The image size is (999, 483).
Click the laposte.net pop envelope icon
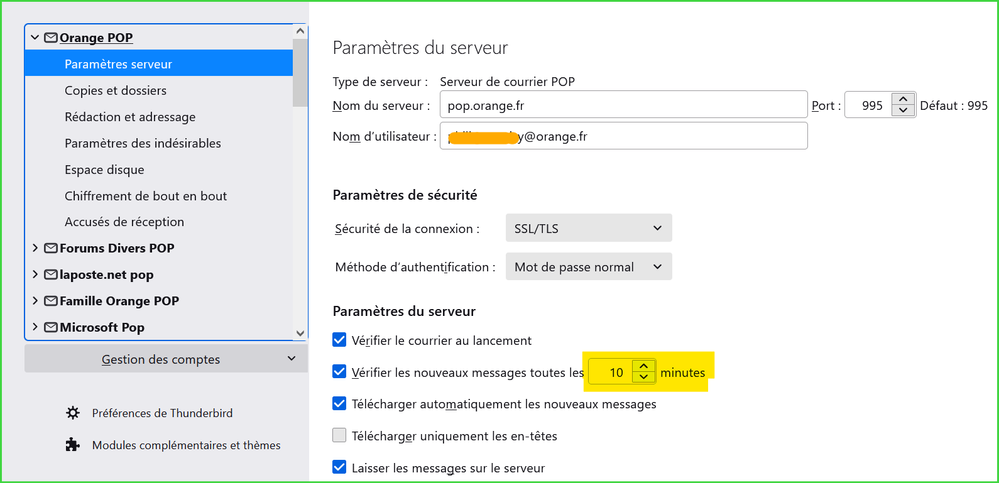coord(50,274)
